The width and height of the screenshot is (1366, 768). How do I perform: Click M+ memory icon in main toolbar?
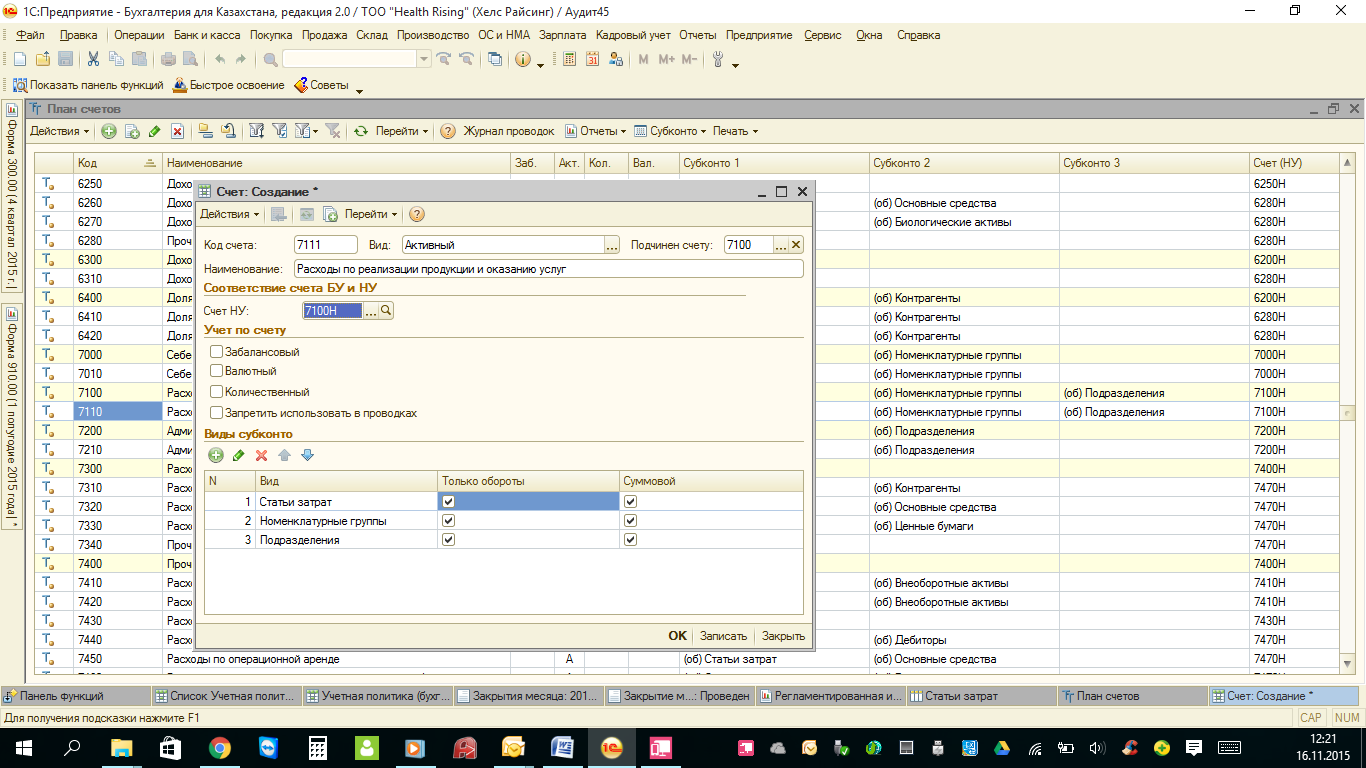click(667, 59)
